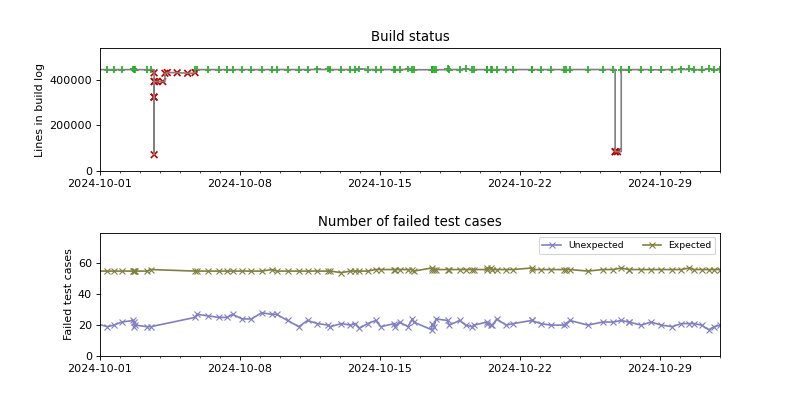Select the "Expected" legend label
800x400 pixels.
tap(689, 245)
